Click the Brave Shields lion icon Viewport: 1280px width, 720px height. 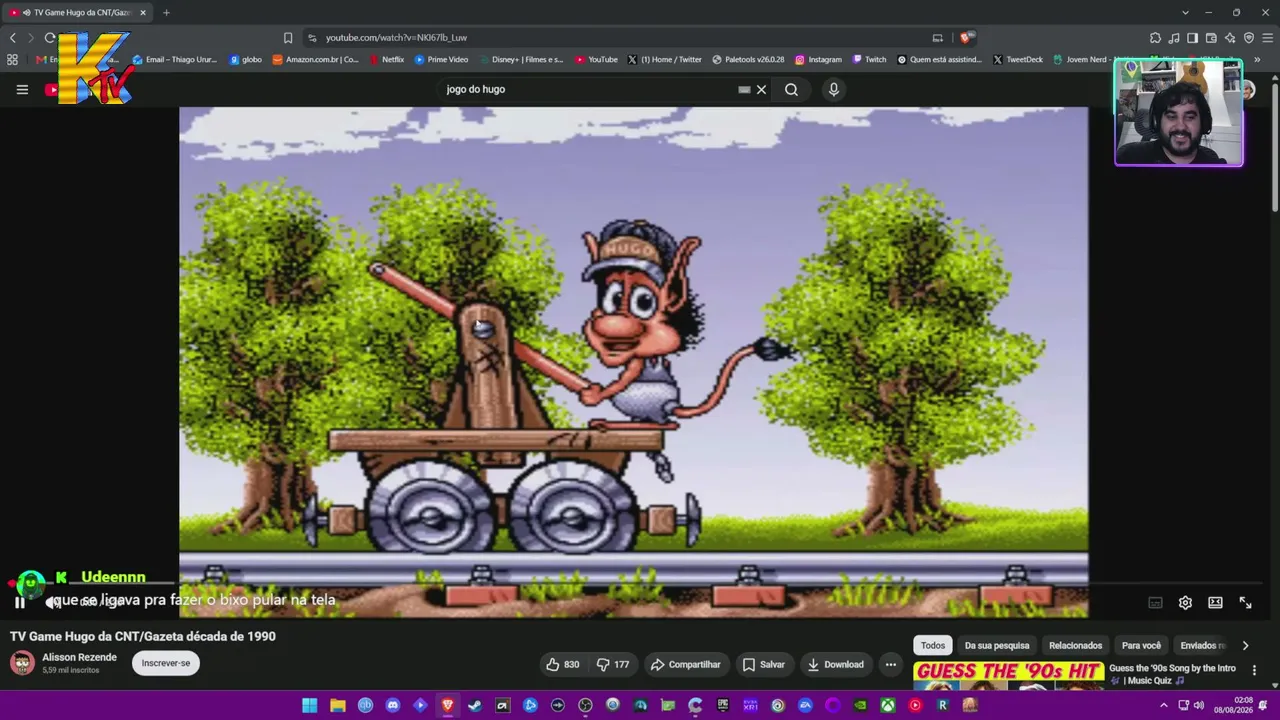pyautogui.click(x=965, y=37)
